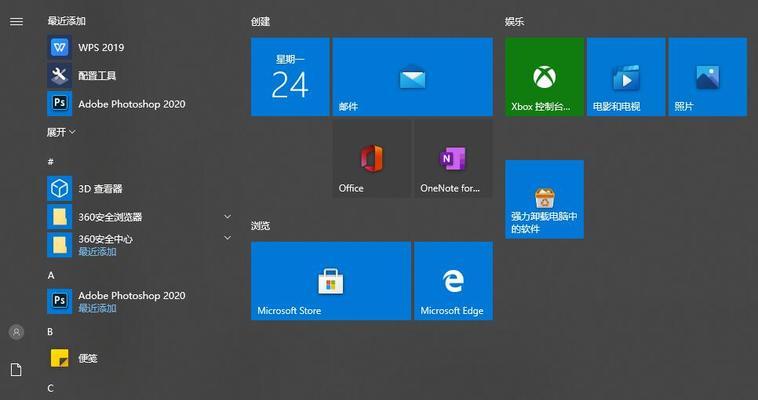Expand the 展开 recently added list

point(61,132)
